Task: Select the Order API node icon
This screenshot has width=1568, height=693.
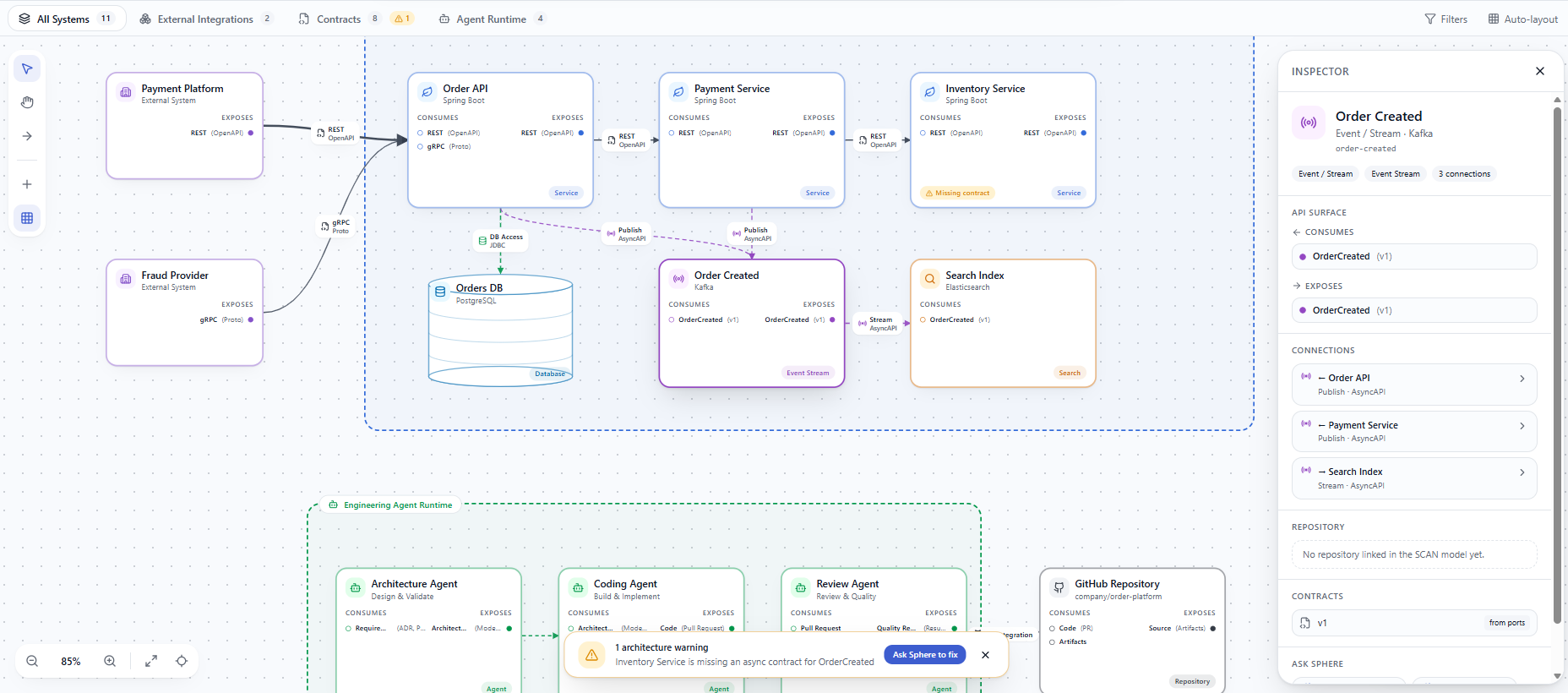Action: click(x=427, y=92)
